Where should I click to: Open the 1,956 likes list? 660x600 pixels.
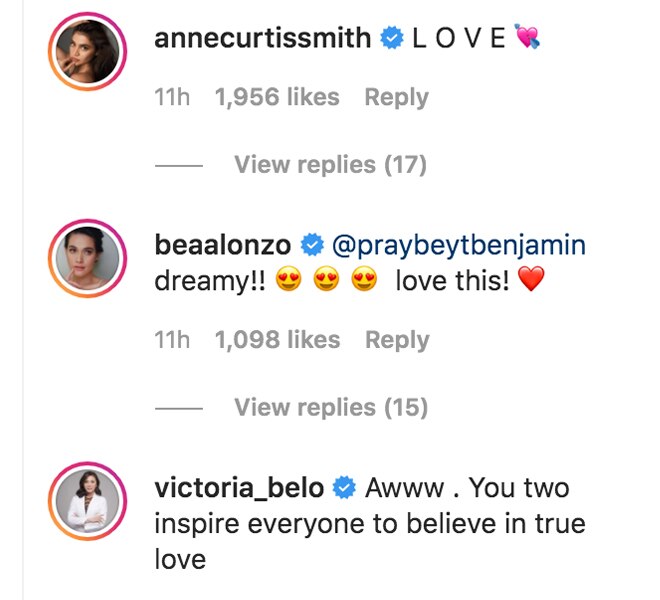click(x=277, y=97)
